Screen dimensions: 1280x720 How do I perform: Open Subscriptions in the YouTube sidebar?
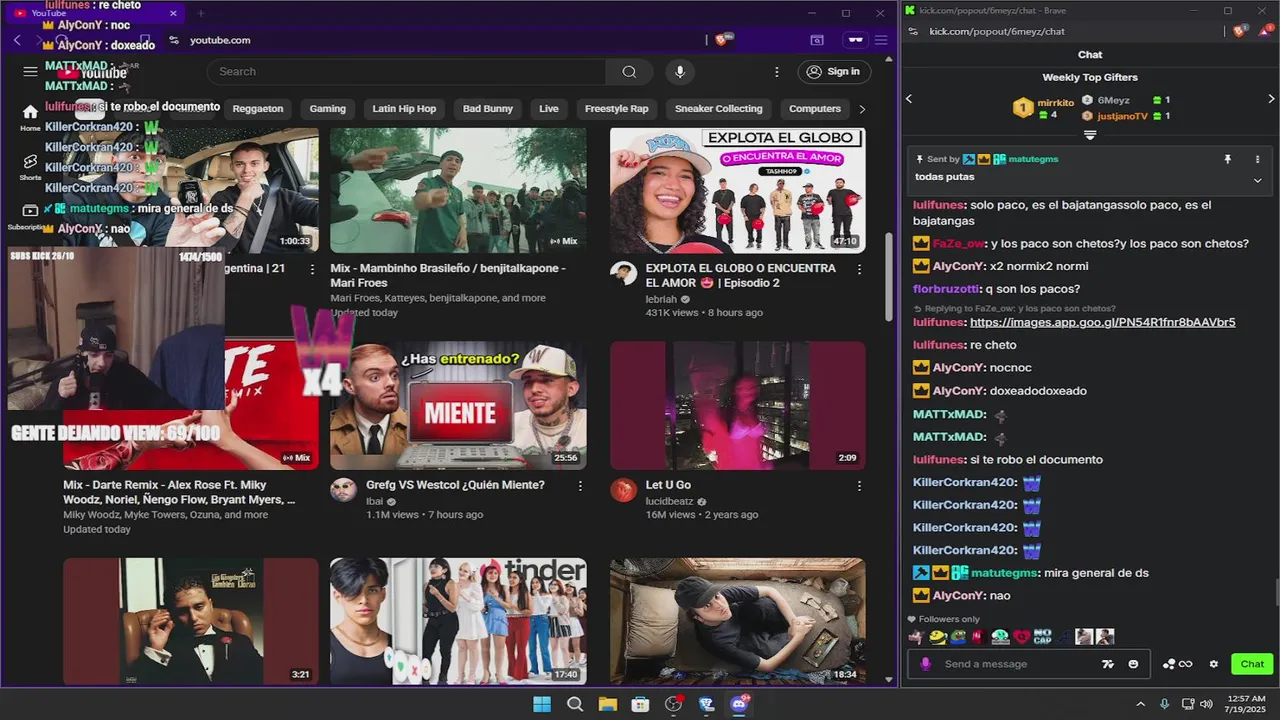click(30, 216)
